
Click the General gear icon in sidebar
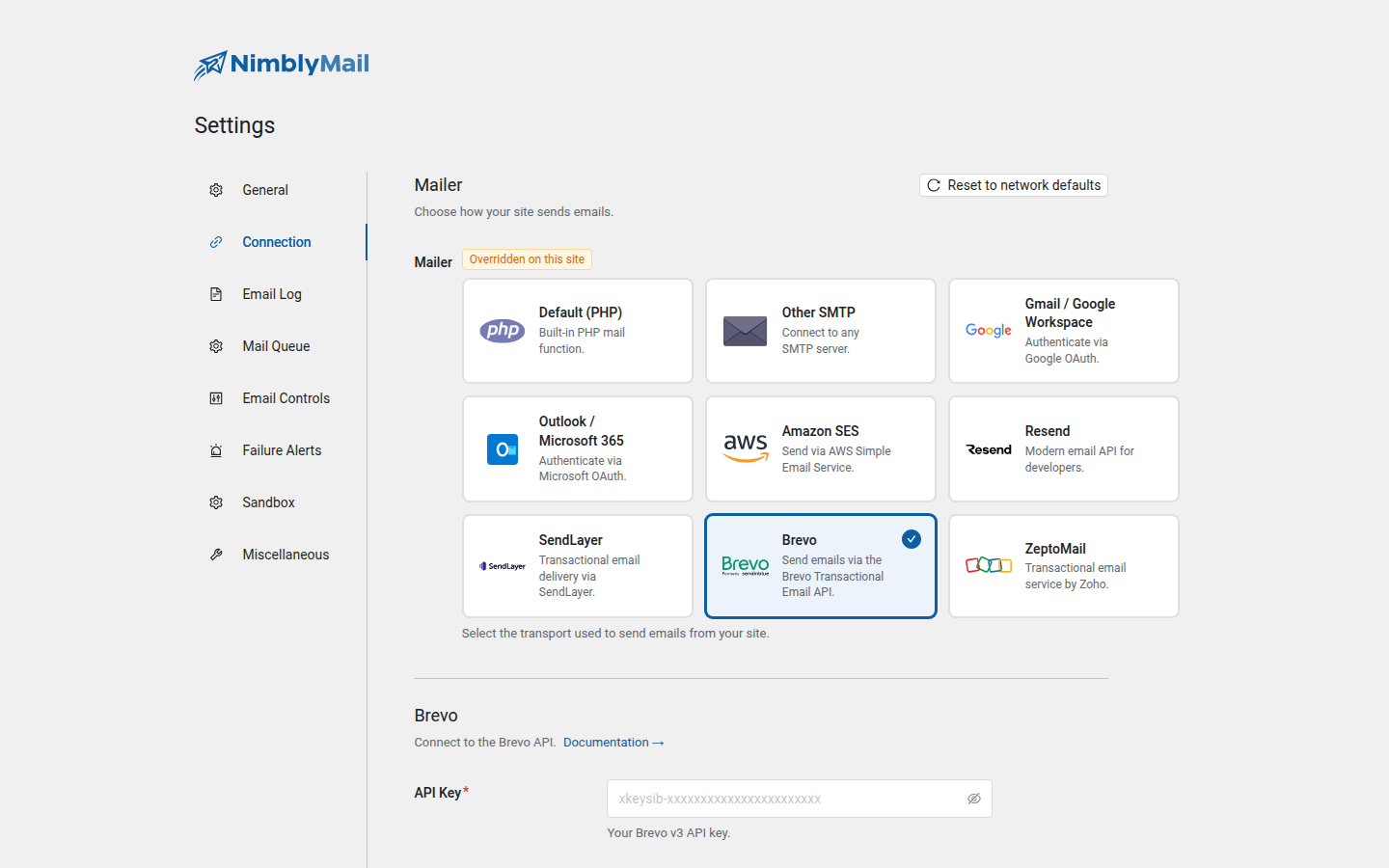tap(216, 190)
